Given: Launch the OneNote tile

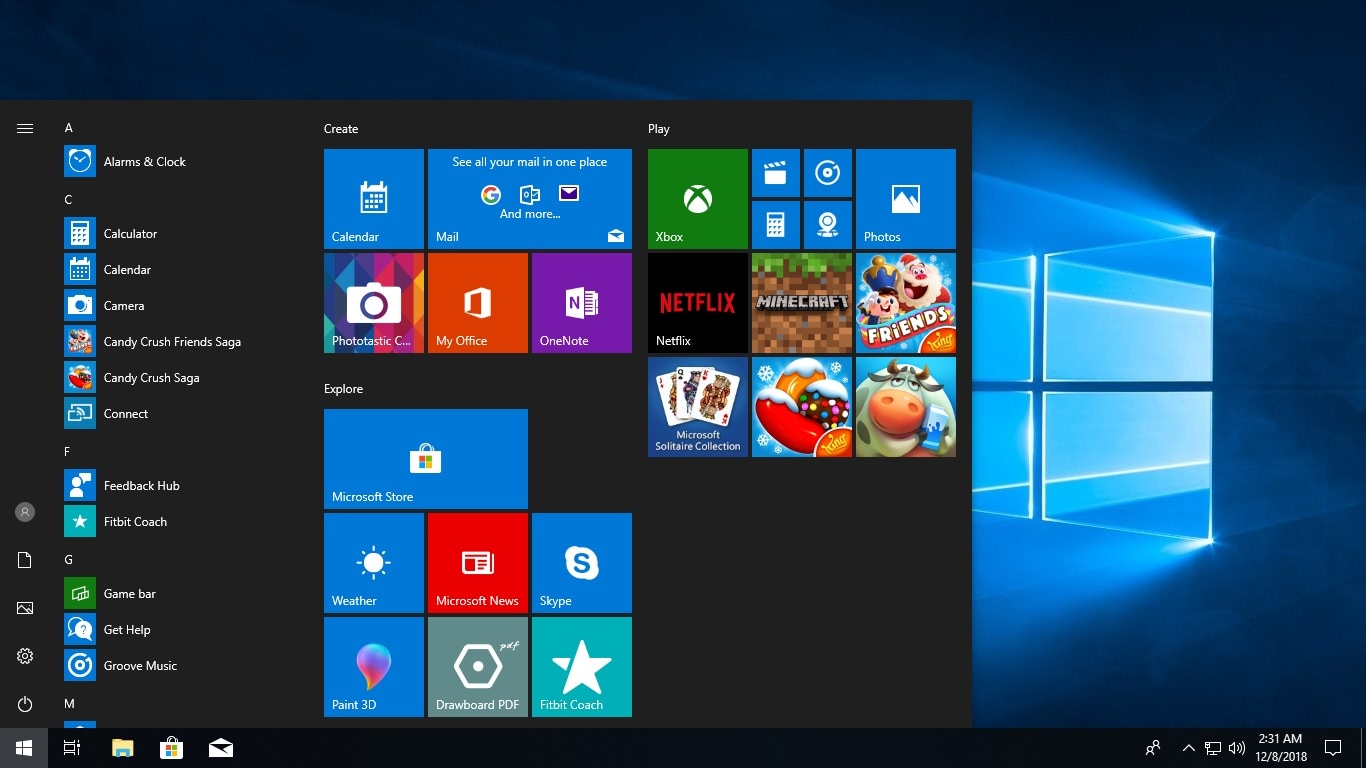Looking at the screenshot, I should click(x=582, y=303).
